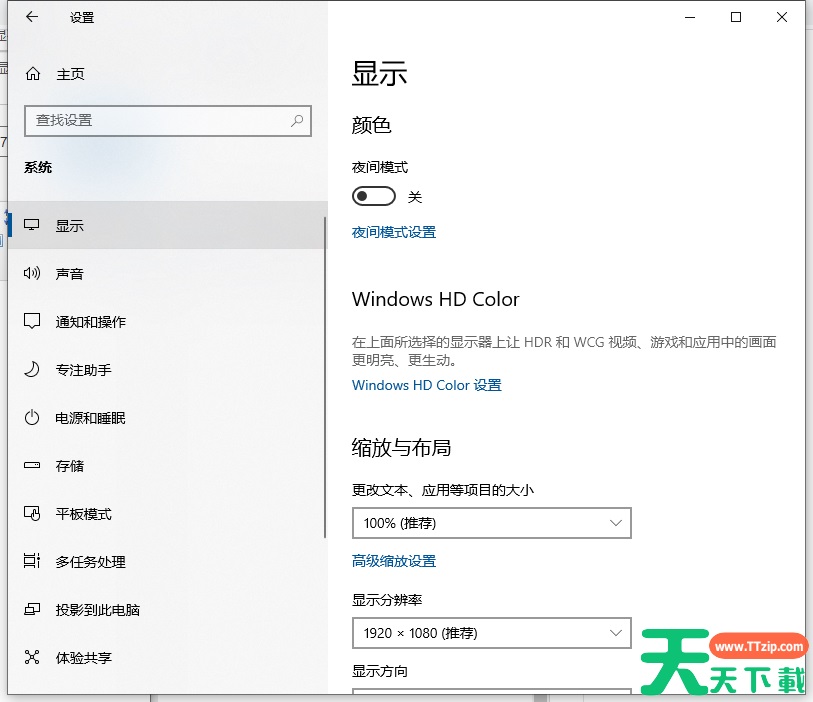
Task: Click the power icon for 电源和睡眠
Action: [33, 418]
